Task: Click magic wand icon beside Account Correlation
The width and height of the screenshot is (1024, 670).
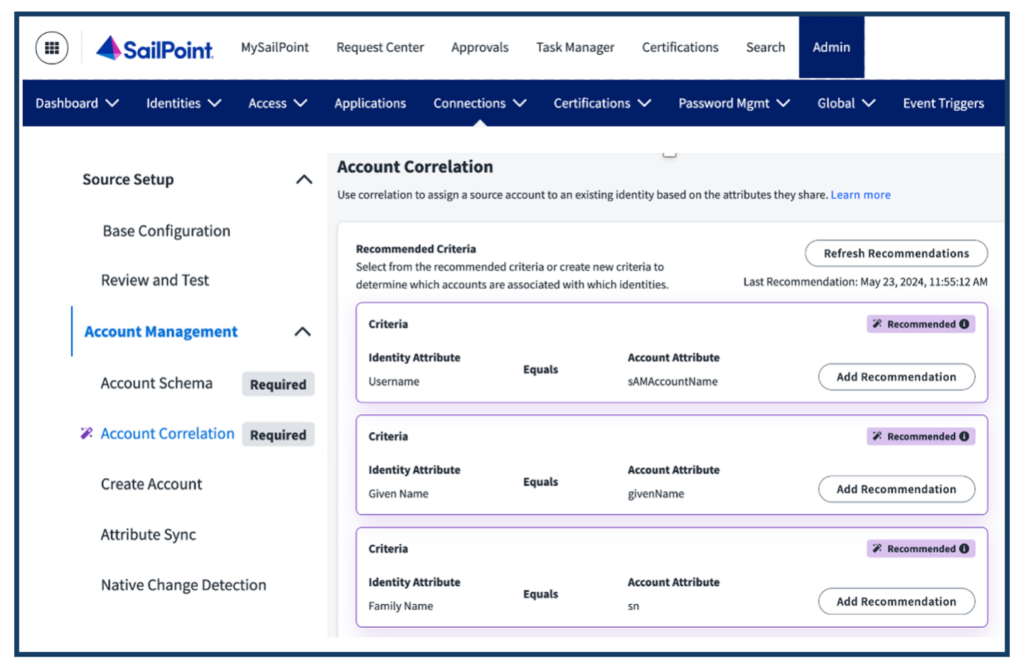Action: tap(86, 434)
